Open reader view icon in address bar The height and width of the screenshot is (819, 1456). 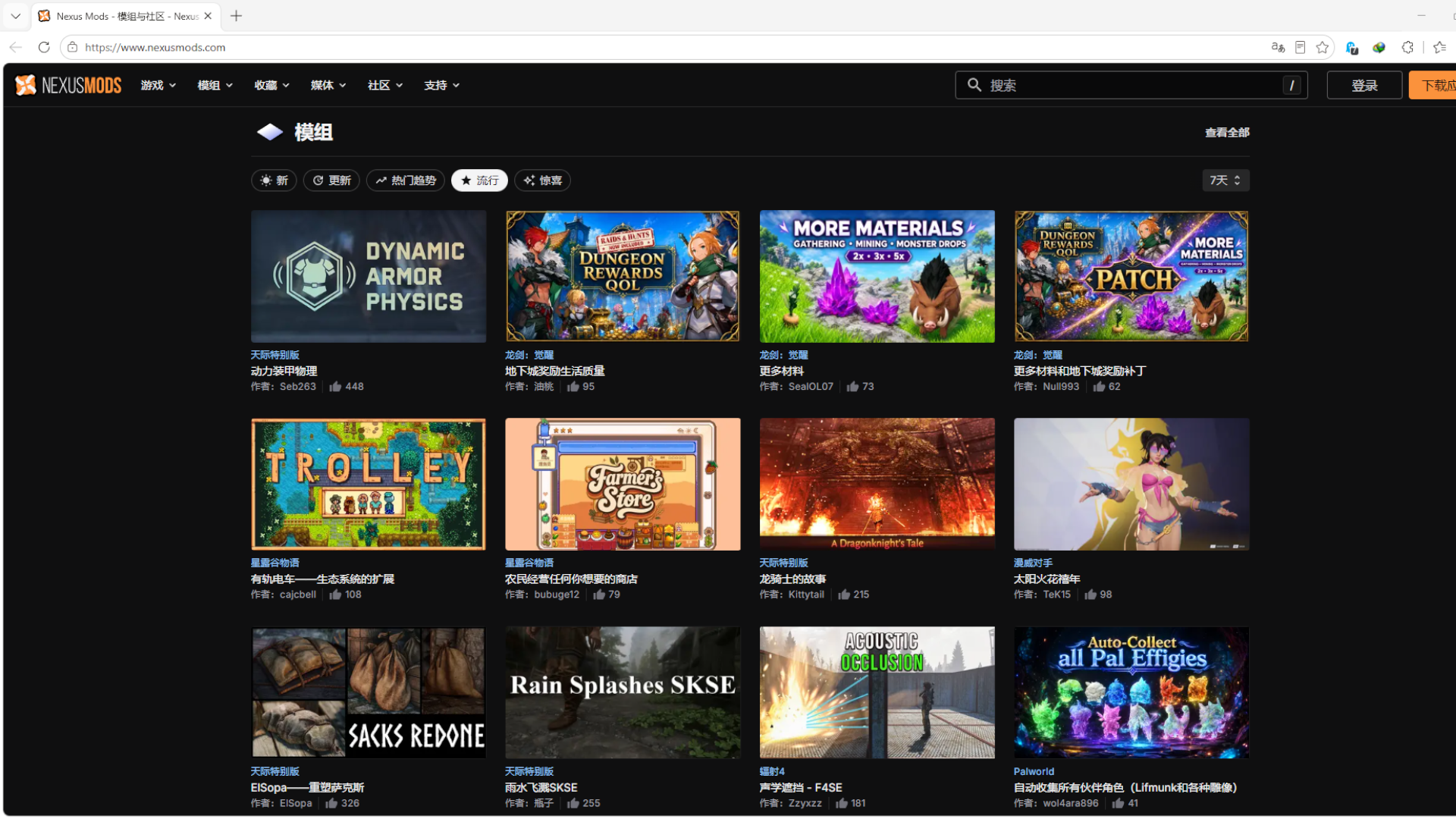(x=1300, y=47)
